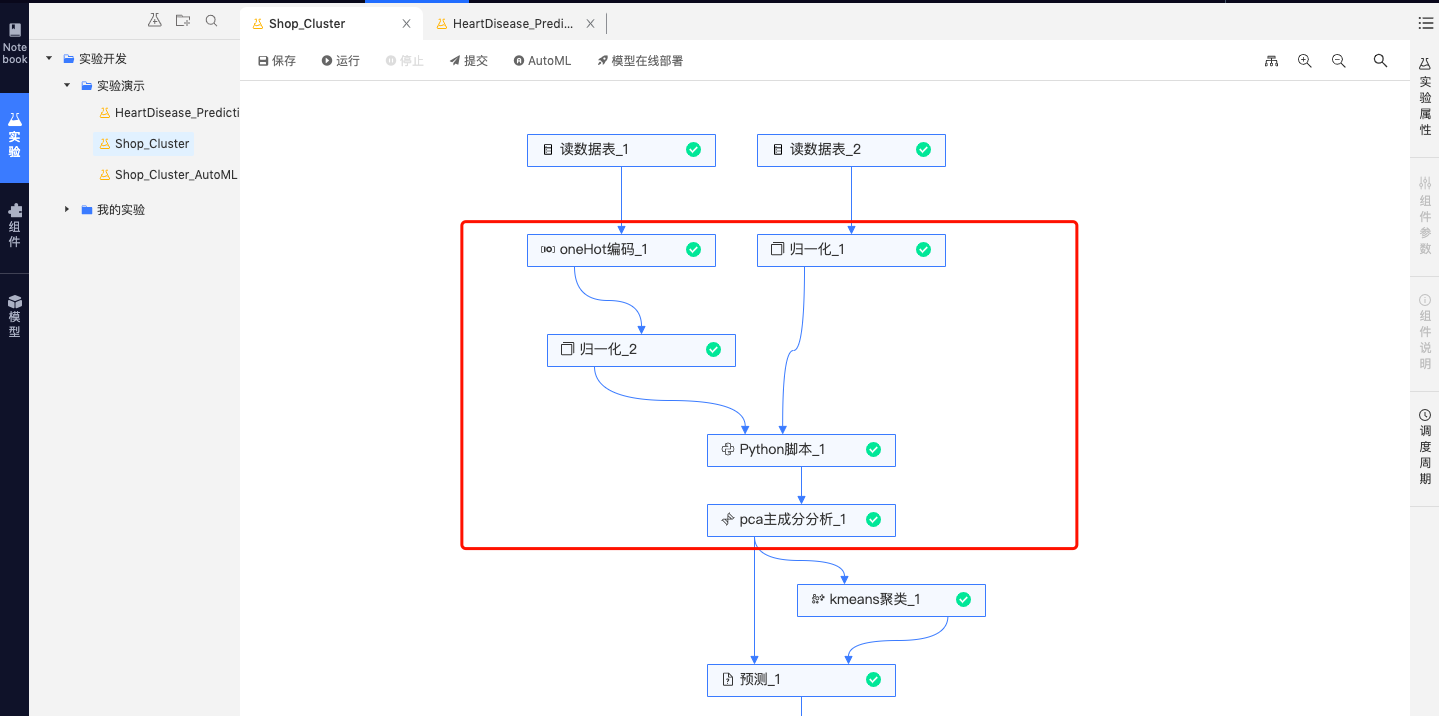The height and width of the screenshot is (716, 1439).
Task: Click the new folder icon
Action: tap(182, 20)
